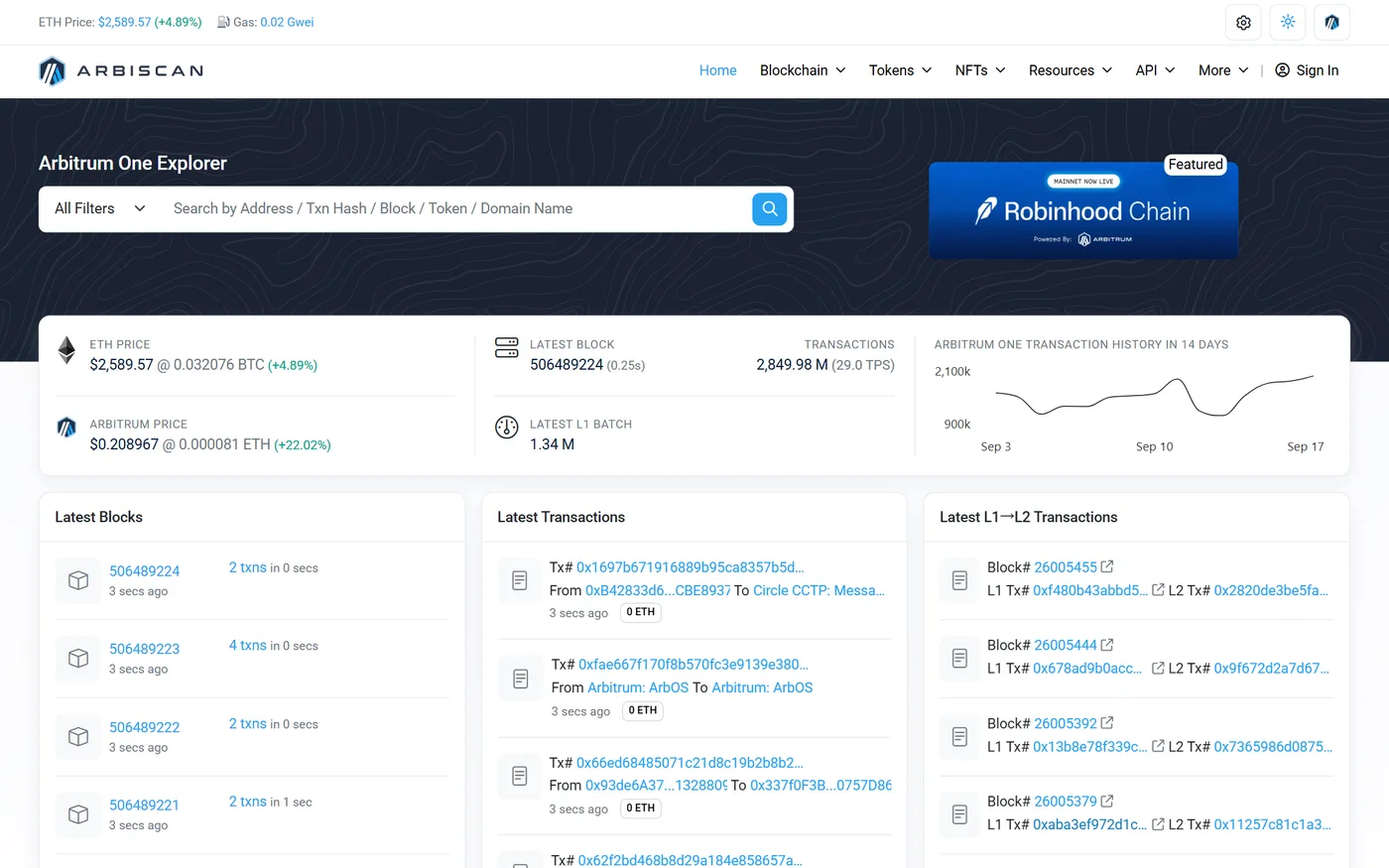1389x868 pixels.
Task: Click the cube icon for block 506489224
Action: tap(78, 580)
